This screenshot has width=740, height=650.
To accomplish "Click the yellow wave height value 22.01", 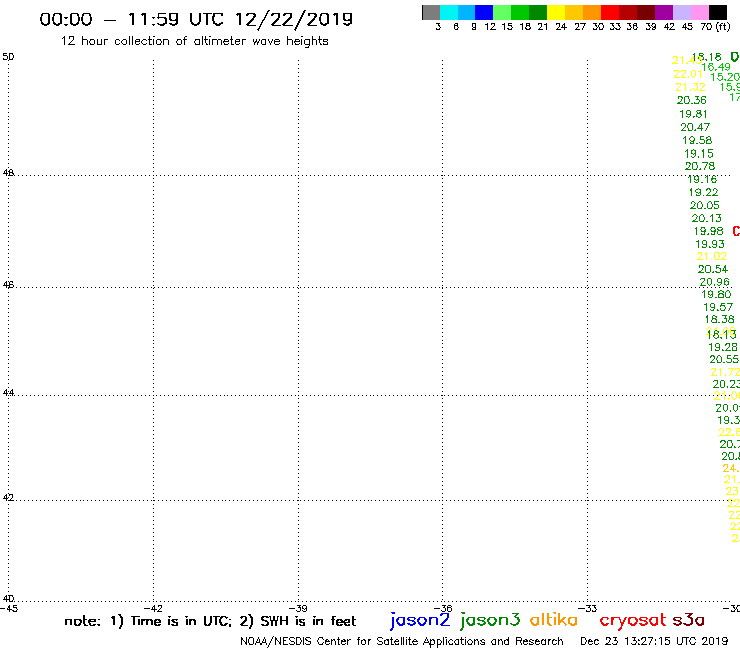I will 688,74.
